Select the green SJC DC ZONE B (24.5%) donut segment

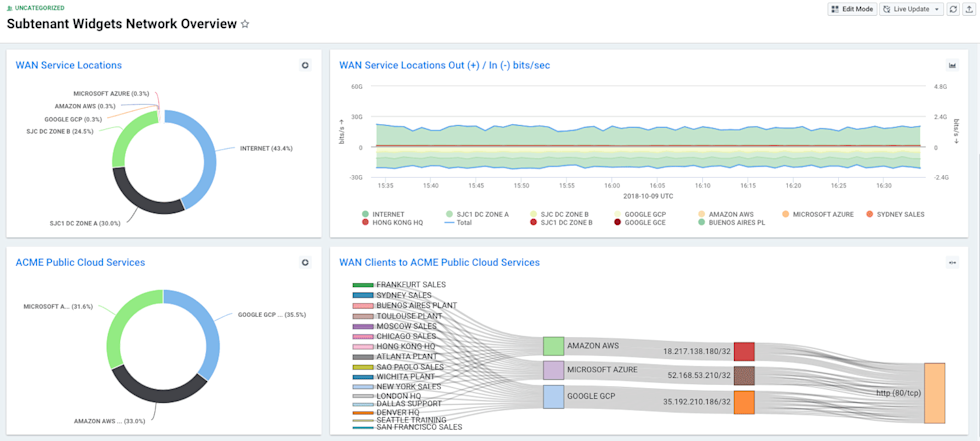[127, 135]
